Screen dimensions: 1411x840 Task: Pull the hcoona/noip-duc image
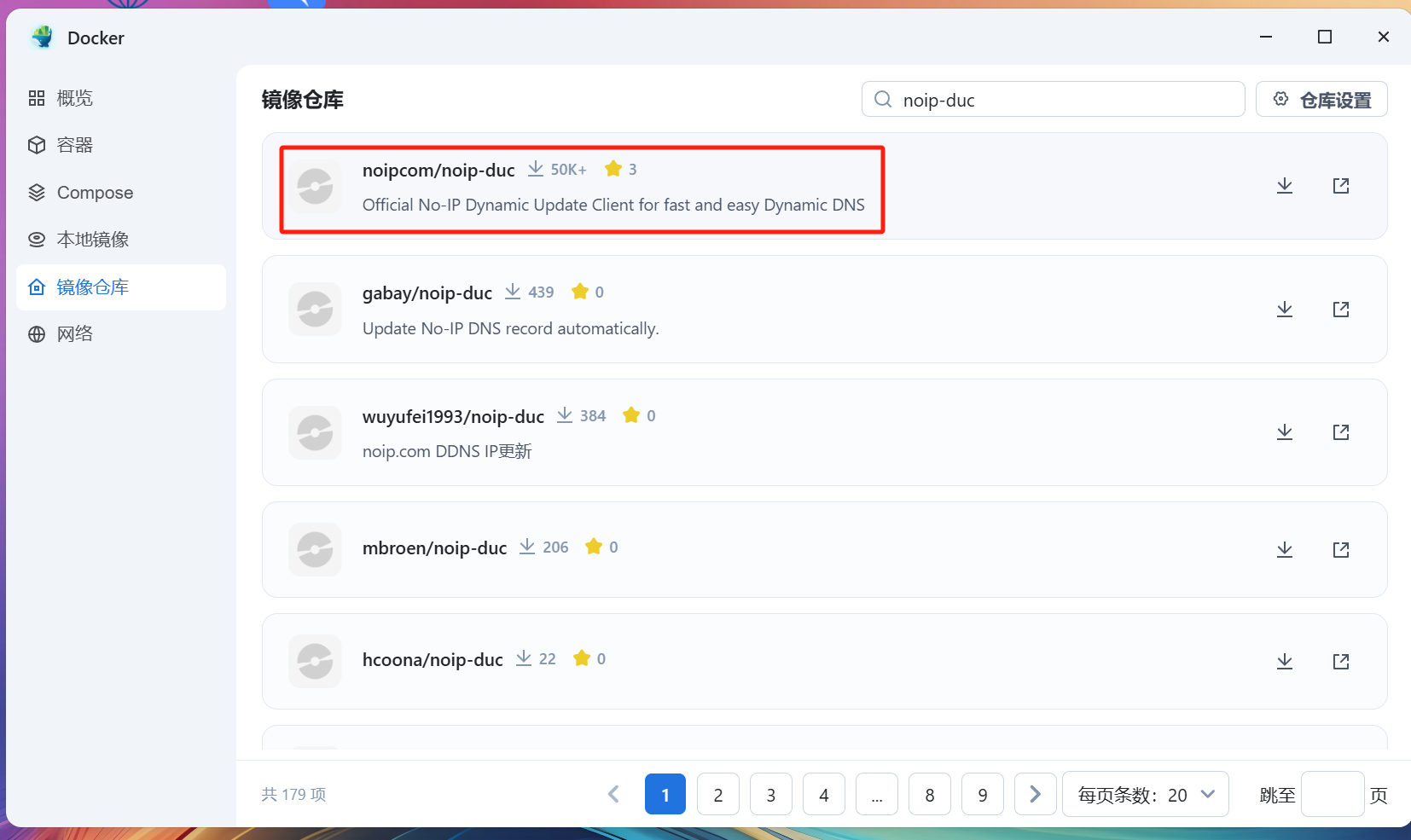(x=1285, y=661)
